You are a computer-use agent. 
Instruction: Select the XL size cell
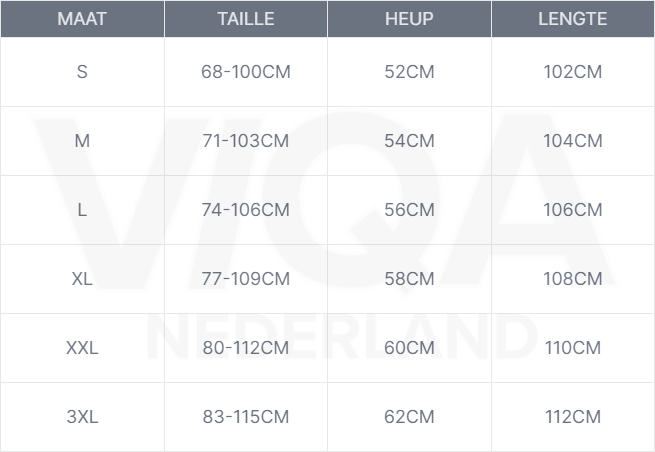[82, 279]
